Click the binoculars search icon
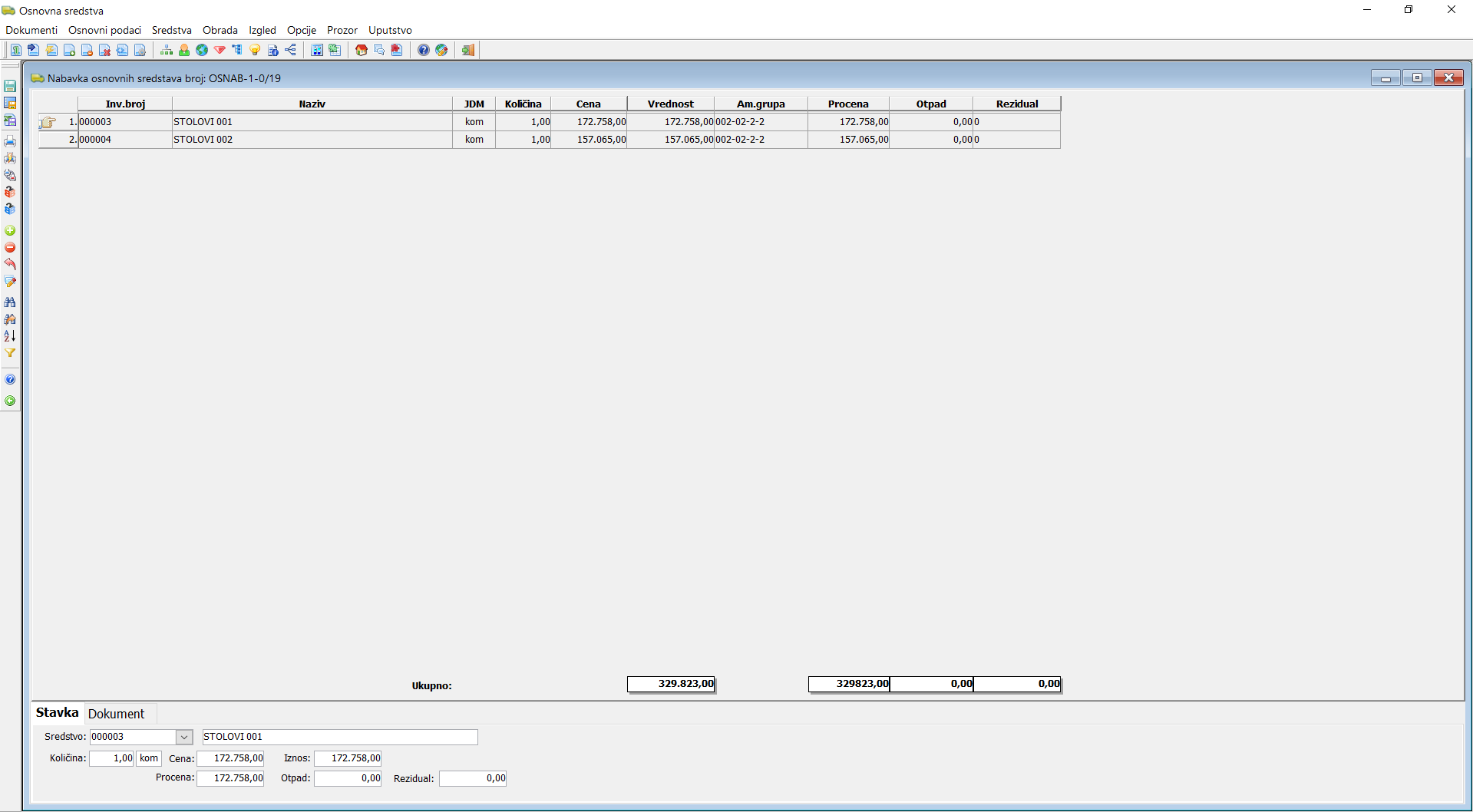1473x812 pixels. tap(10, 302)
